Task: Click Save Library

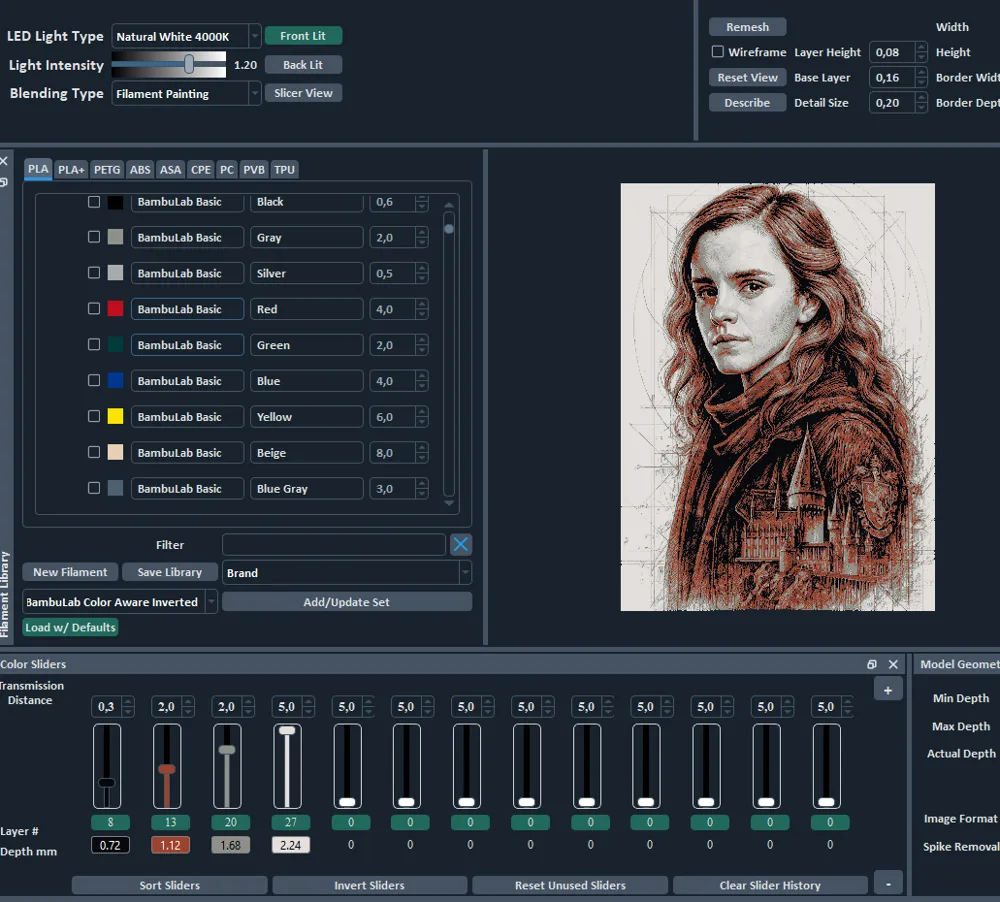Action: pyautogui.click(x=170, y=572)
